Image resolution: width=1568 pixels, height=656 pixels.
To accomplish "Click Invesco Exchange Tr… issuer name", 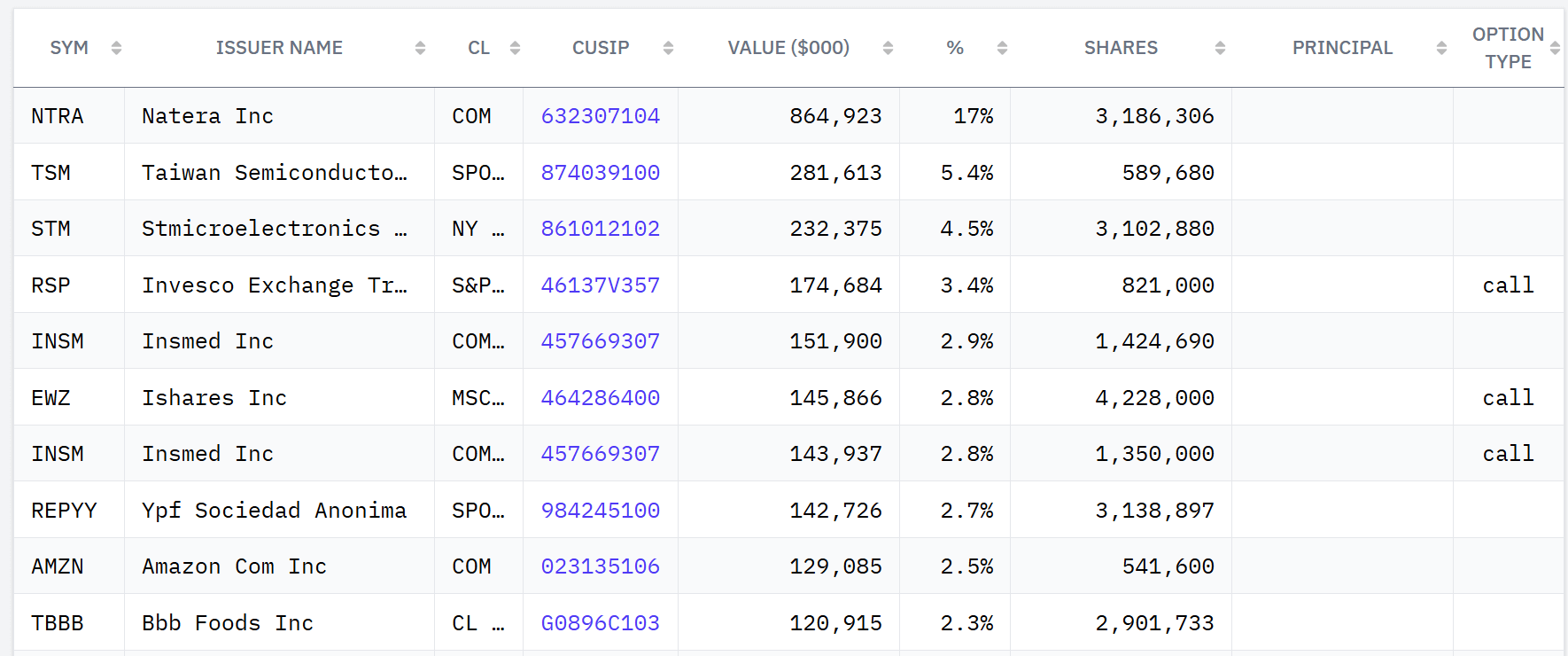I will [275, 285].
